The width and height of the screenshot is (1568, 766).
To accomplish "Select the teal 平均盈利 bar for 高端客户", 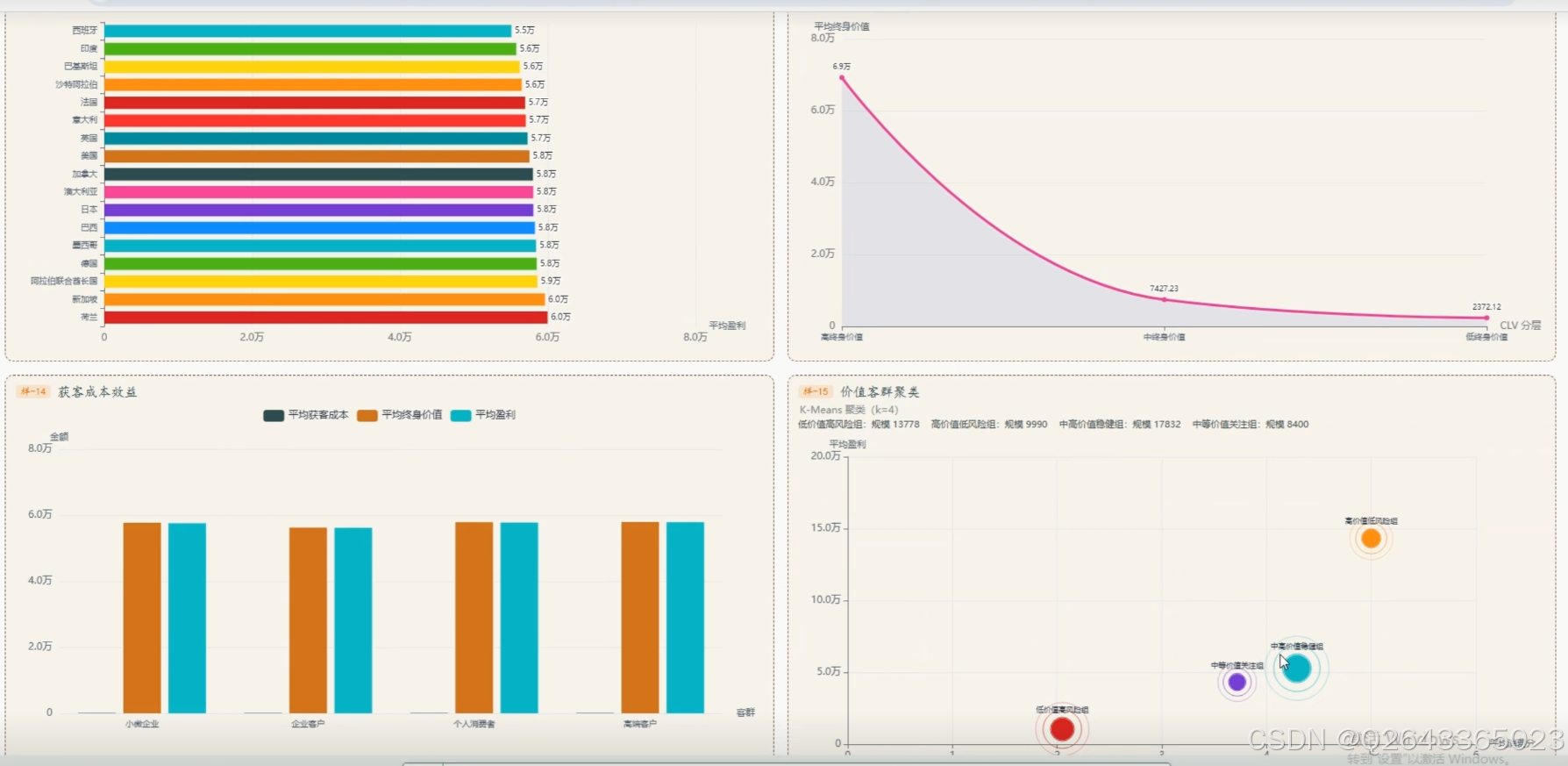I will [x=685, y=618].
